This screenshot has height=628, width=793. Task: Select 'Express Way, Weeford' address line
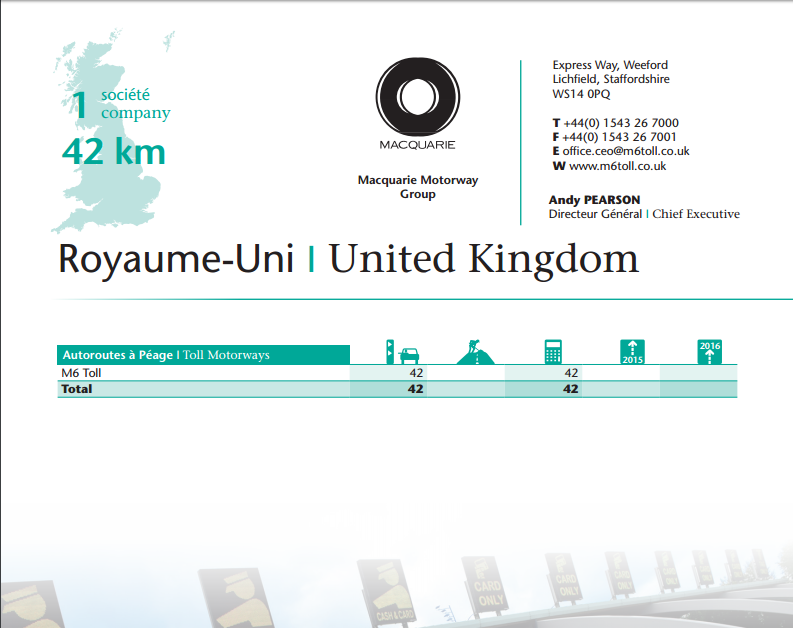[x=610, y=65]
